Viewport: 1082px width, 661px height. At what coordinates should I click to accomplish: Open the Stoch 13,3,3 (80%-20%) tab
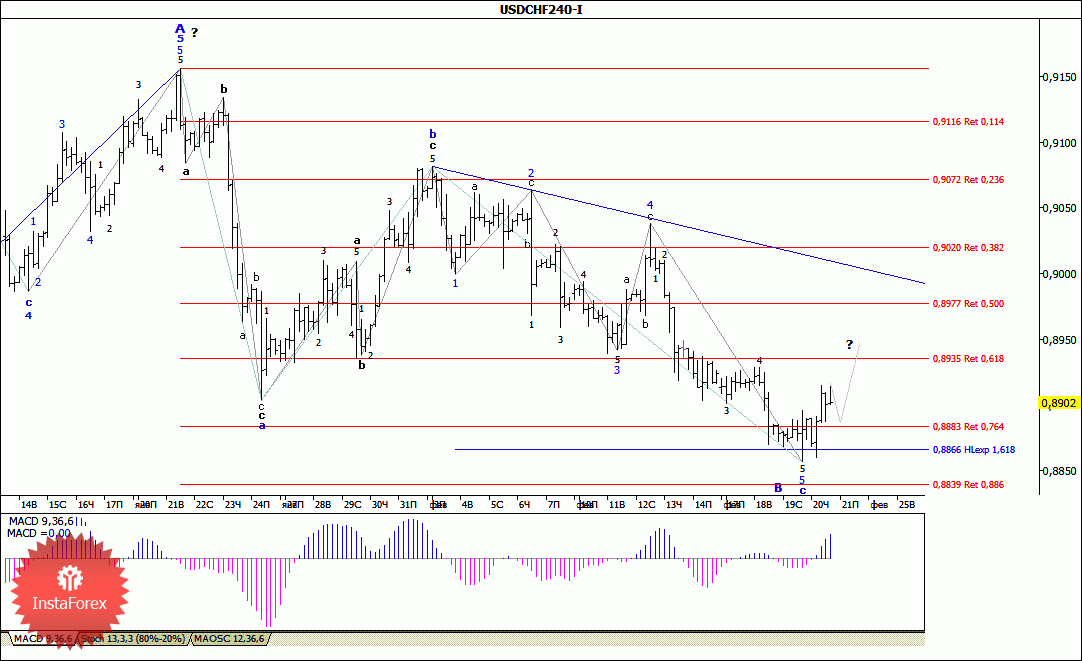click(x=132, y=639)
